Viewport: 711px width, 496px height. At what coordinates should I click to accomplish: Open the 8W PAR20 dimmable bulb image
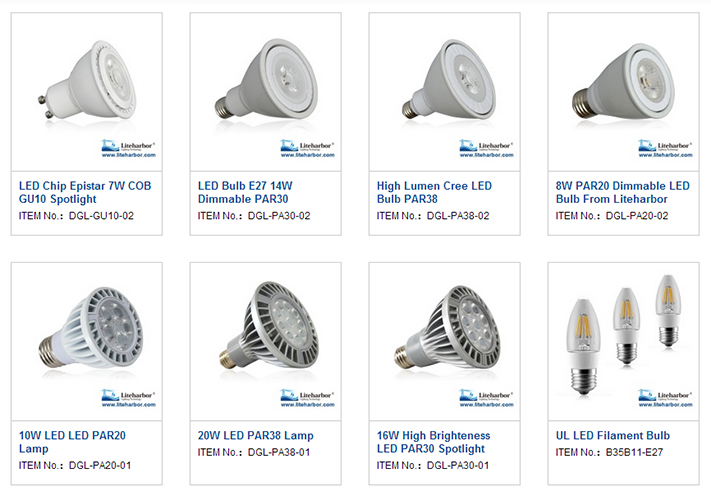[623, 92]
